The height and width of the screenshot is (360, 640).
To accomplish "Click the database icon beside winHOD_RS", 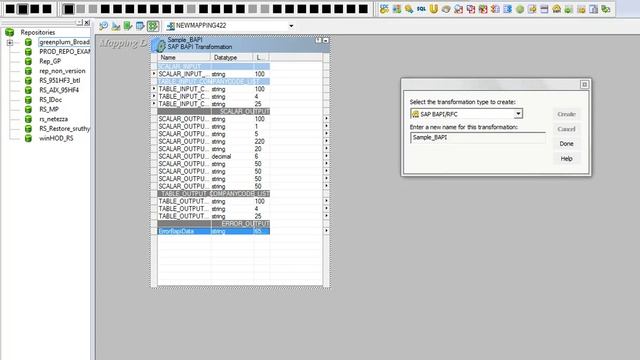I will 28,138.
